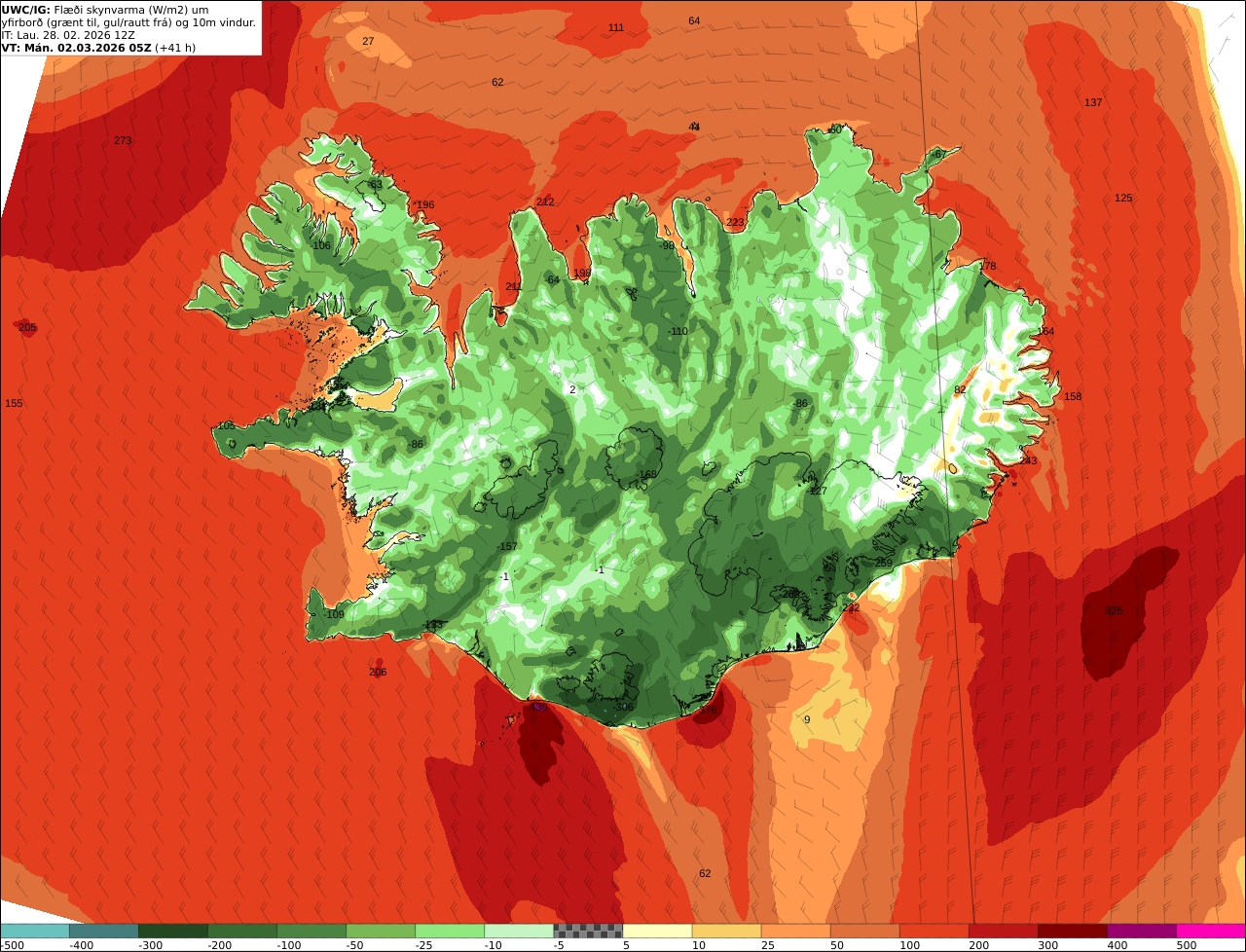The width and height of the screenshot is (1246, 952).
Task: Click the flux value '205' on the map
Action: (27, 327)
